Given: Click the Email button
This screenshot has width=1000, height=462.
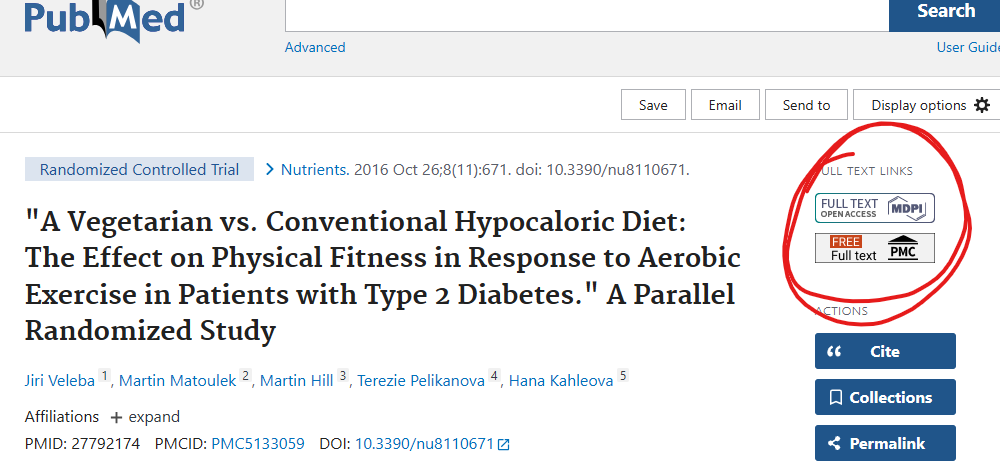Looking at the screenshot, I should 725,105.
